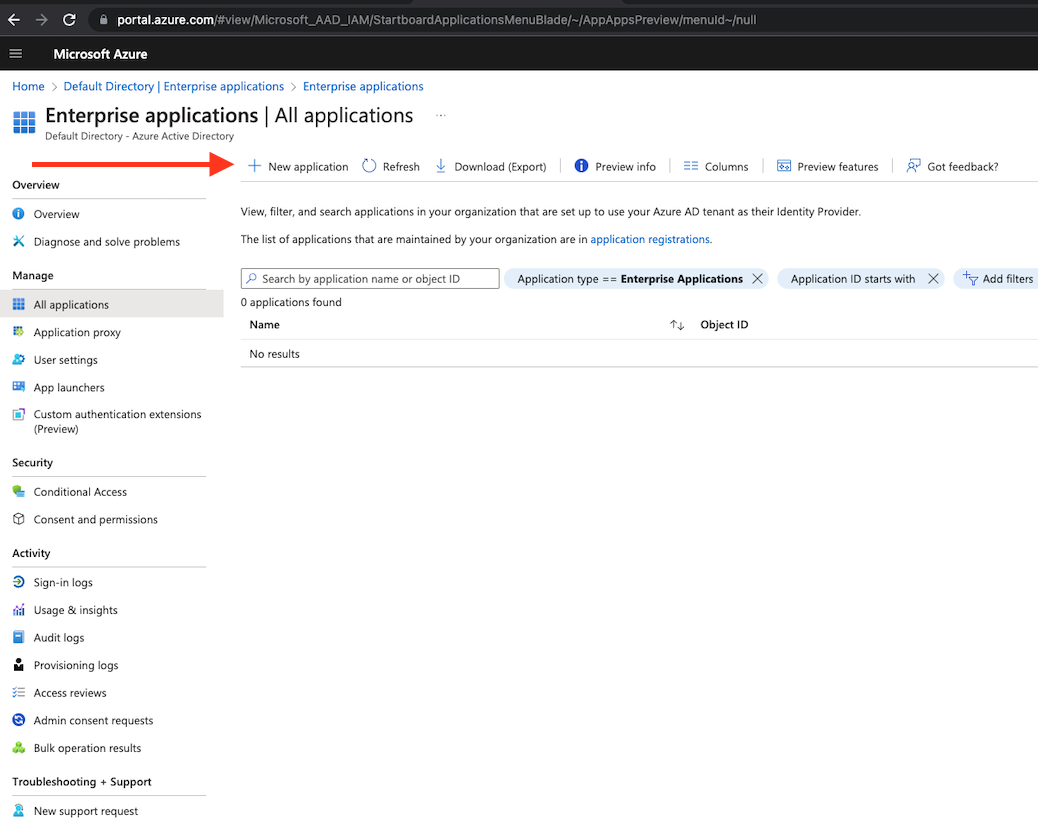Click the Got feedback person icon
This screenshot has width=1038, height=840.
point(914,166)
